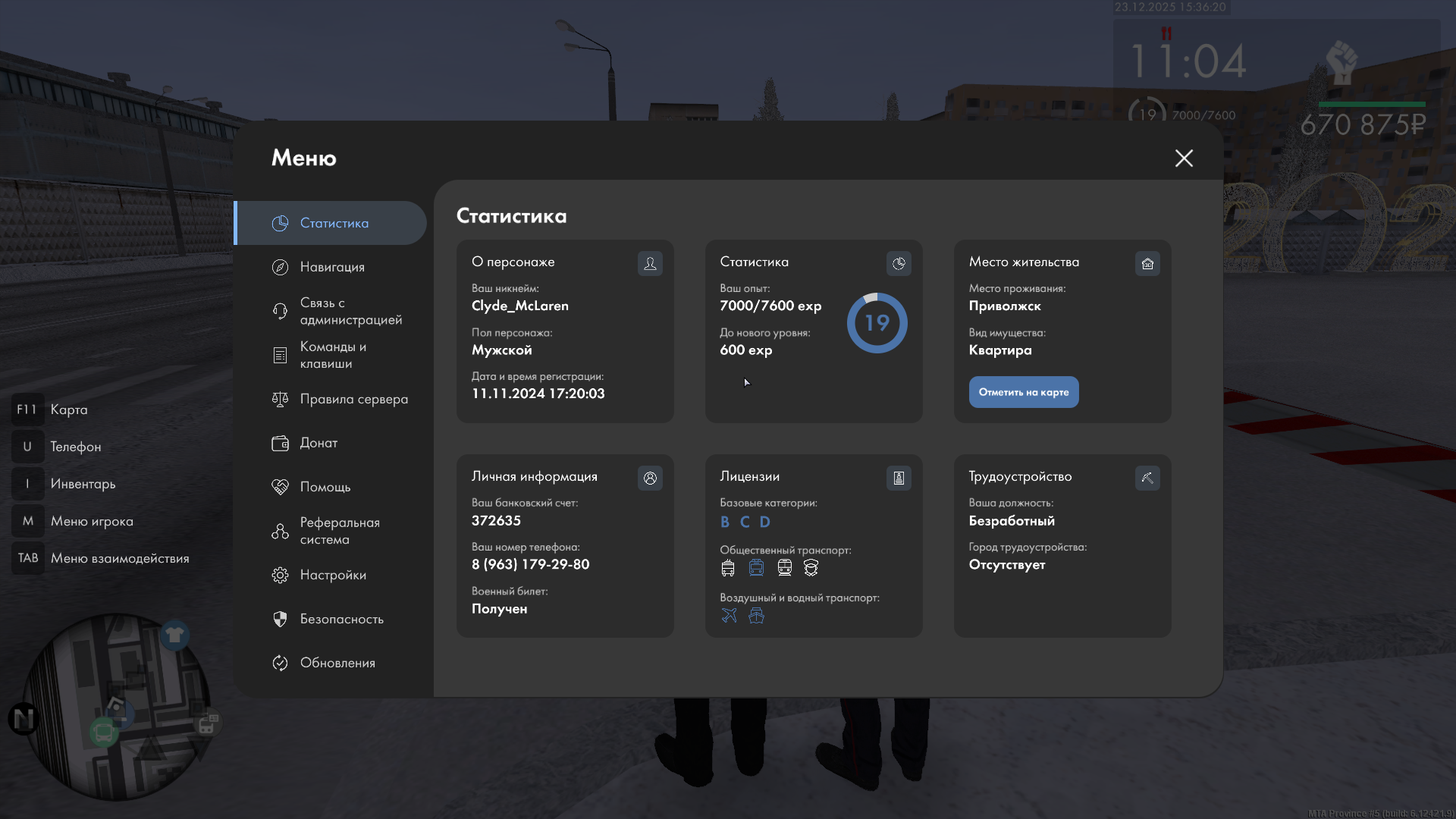Click the airplane license icon
The width and height of the screenshot is (1456, 819).
[729, 616]
